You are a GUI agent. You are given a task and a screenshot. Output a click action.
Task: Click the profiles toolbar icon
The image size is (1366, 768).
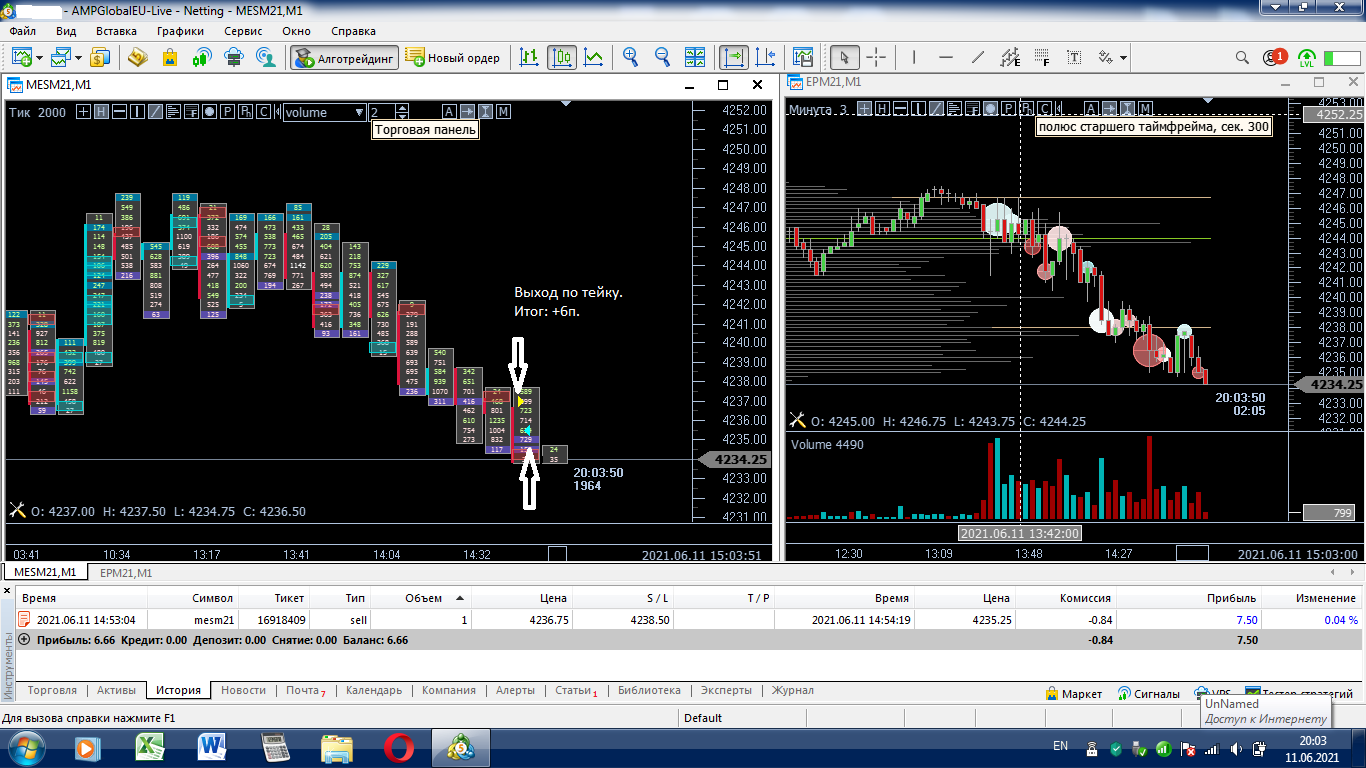click(x=61, y=57)
